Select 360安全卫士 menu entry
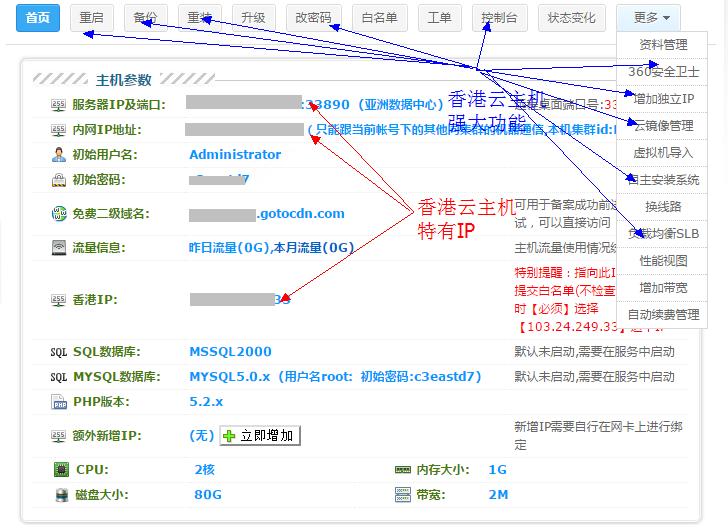The width and height of the screenshot is (728, 527). [663, 72]
